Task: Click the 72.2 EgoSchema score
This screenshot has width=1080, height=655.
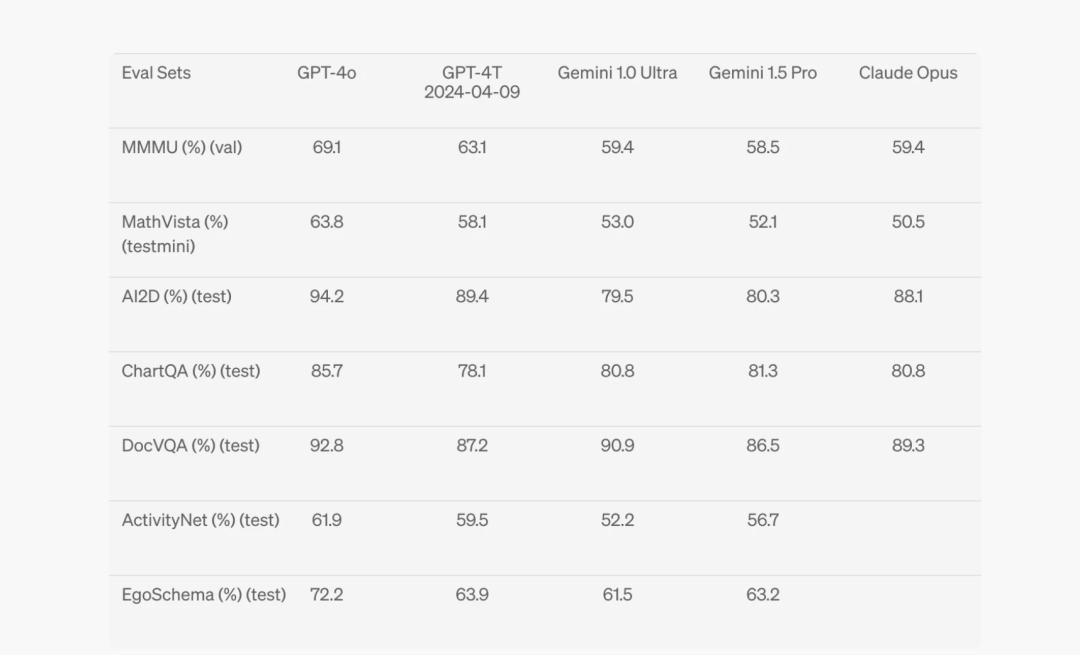Action: pyautogui.click(x=326, y=594)
